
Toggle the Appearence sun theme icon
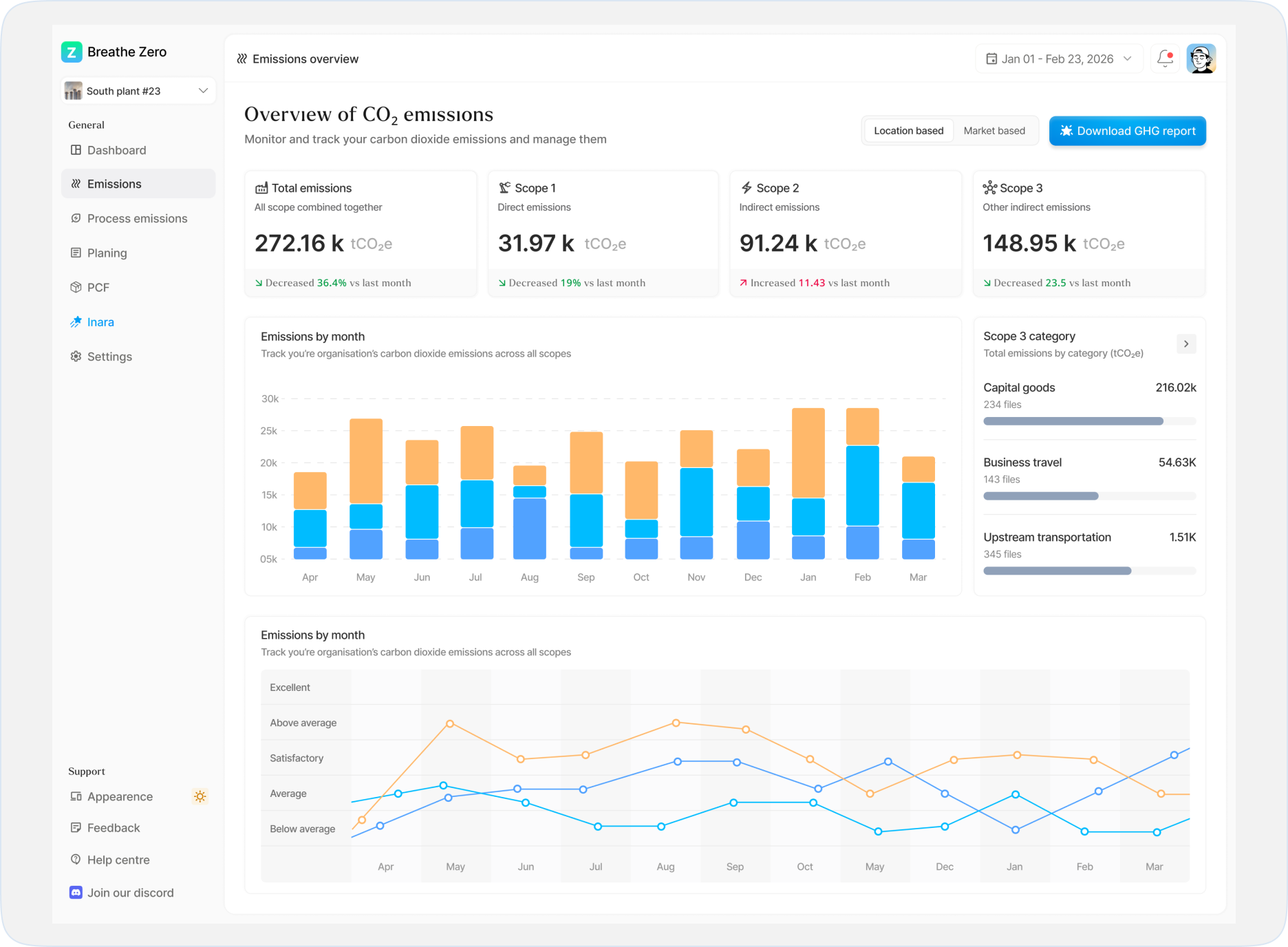(200, 796)
